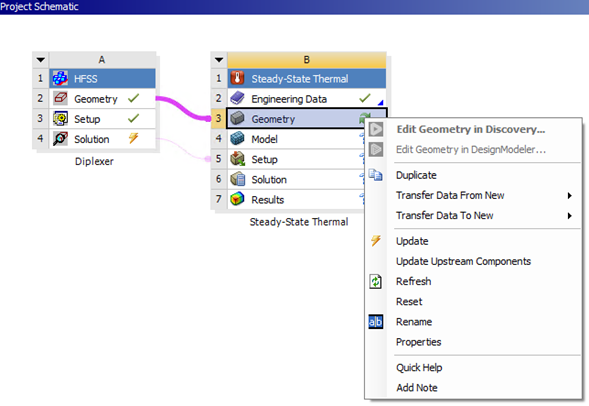This screenshot has height=406, width=589.
Task: Click the lightning update status of HFSS Solution
Action: [x=133, y=138]
